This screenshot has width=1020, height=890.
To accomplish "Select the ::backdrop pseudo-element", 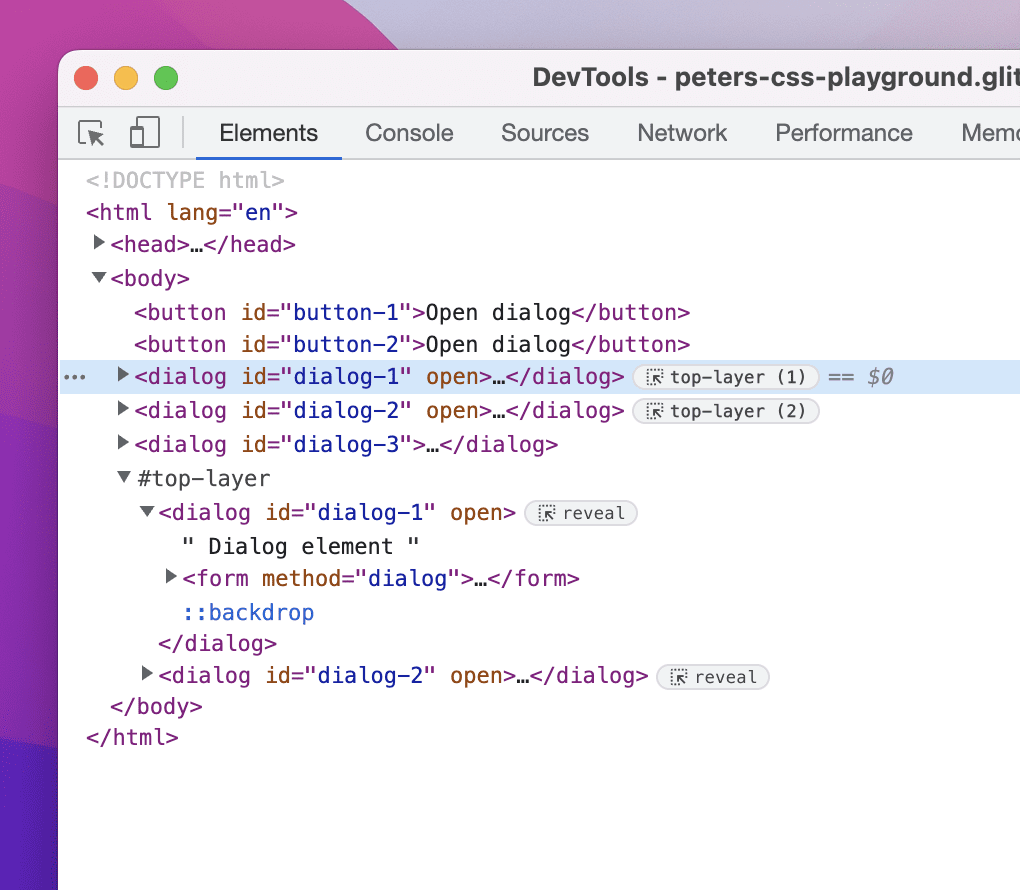I will (249, 612).
